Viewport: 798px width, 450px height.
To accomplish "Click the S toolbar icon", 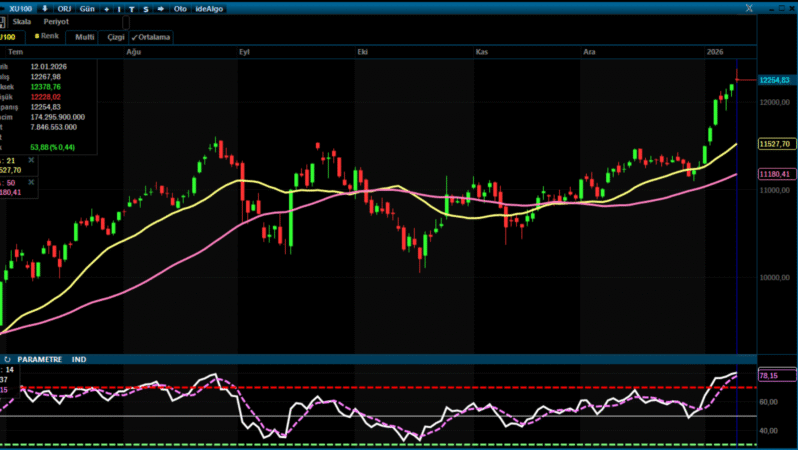I will click(146, 8).
